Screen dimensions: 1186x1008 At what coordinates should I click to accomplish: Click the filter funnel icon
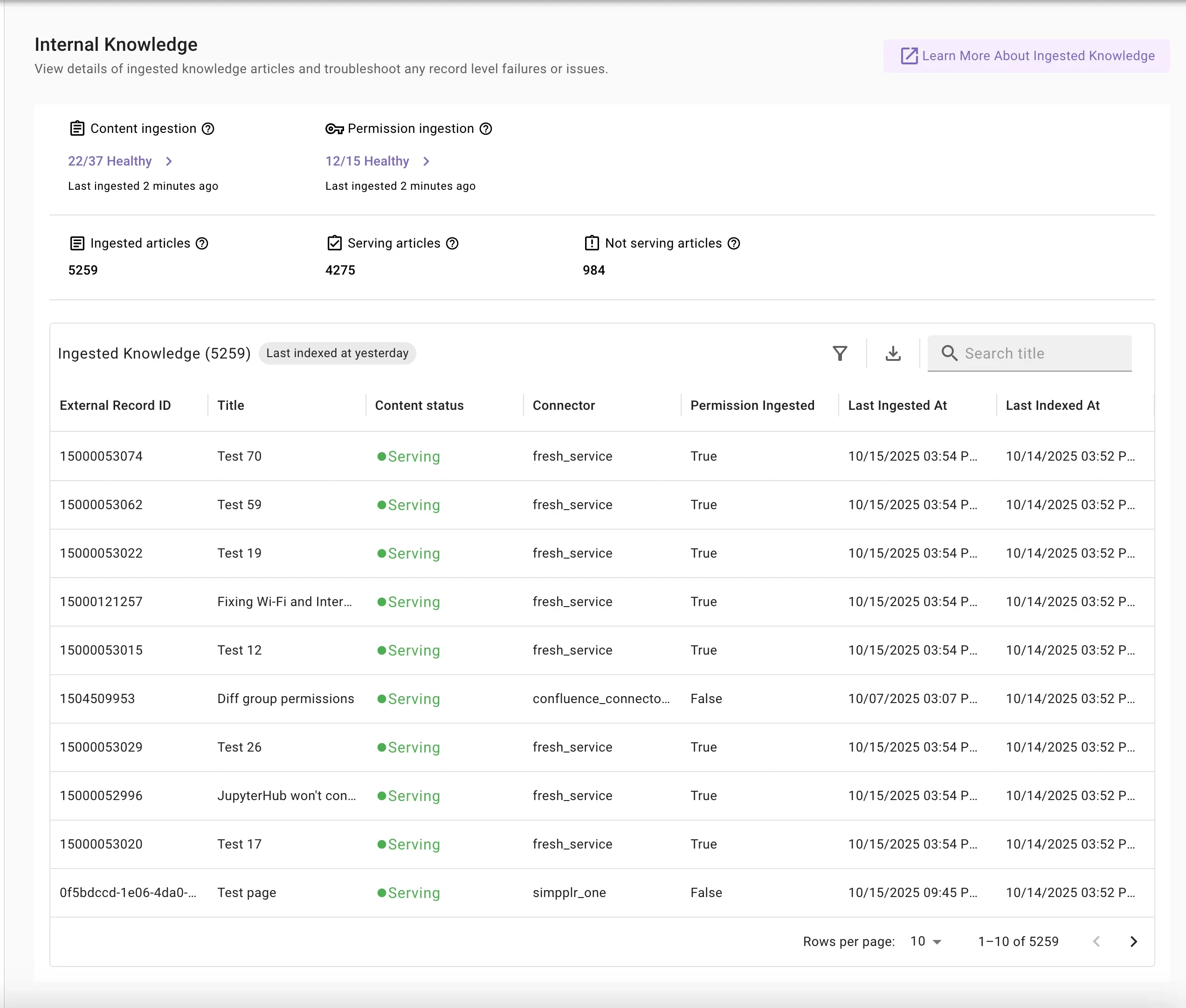(839, 354)
